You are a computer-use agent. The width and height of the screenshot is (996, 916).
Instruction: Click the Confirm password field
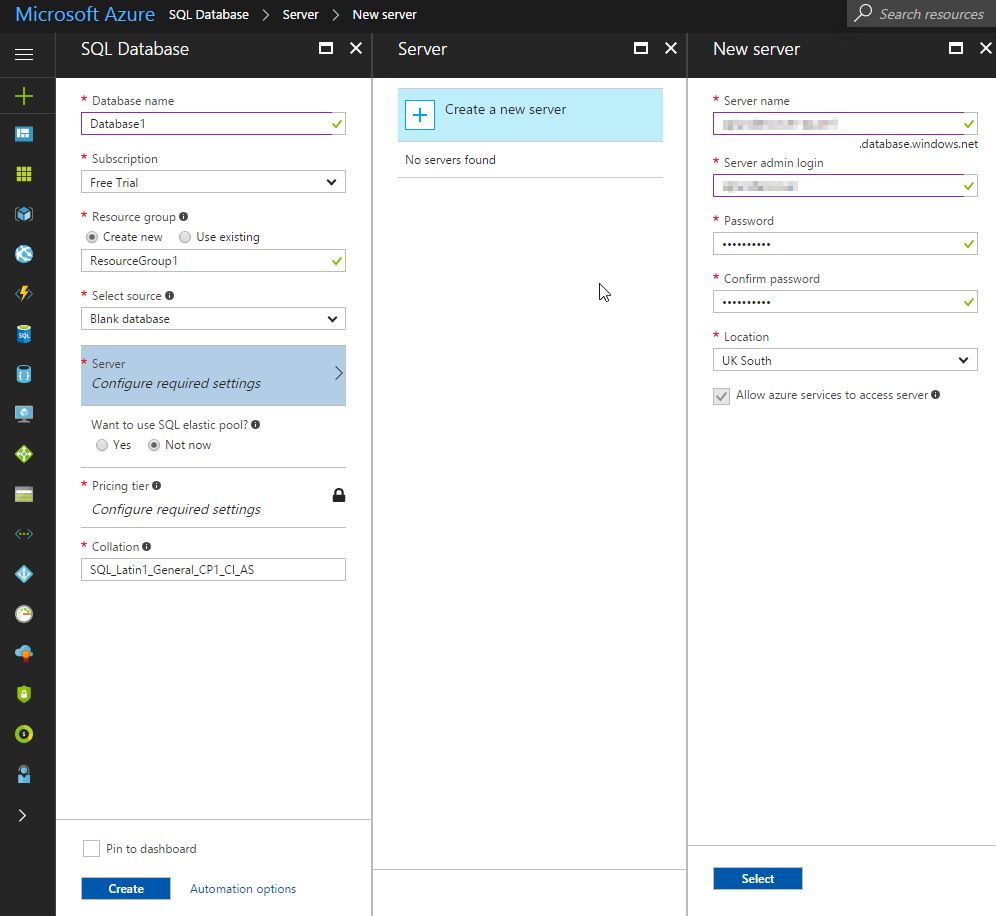point(845,301)
